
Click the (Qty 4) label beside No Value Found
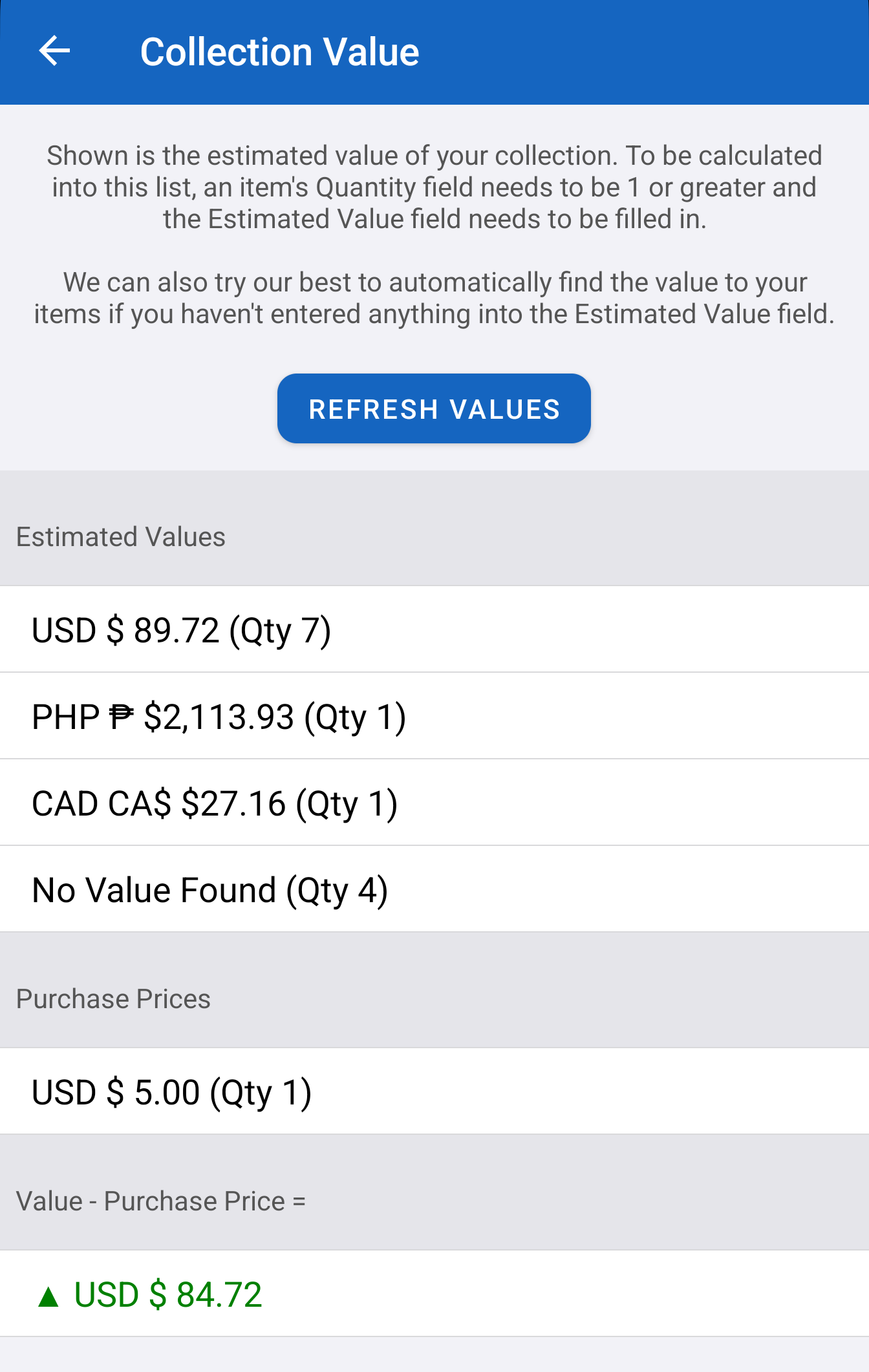point(337,891)
